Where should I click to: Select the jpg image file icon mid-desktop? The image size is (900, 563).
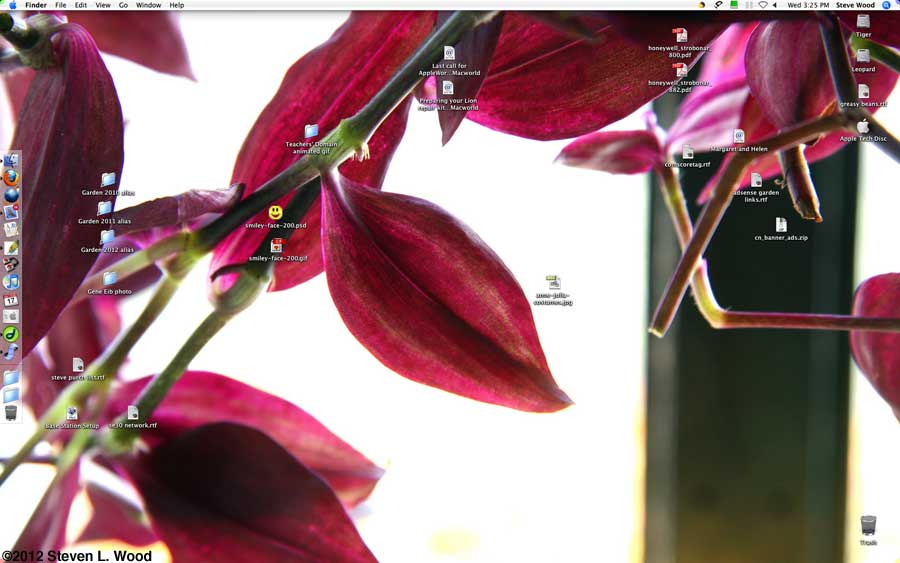[x=553, y=282]
